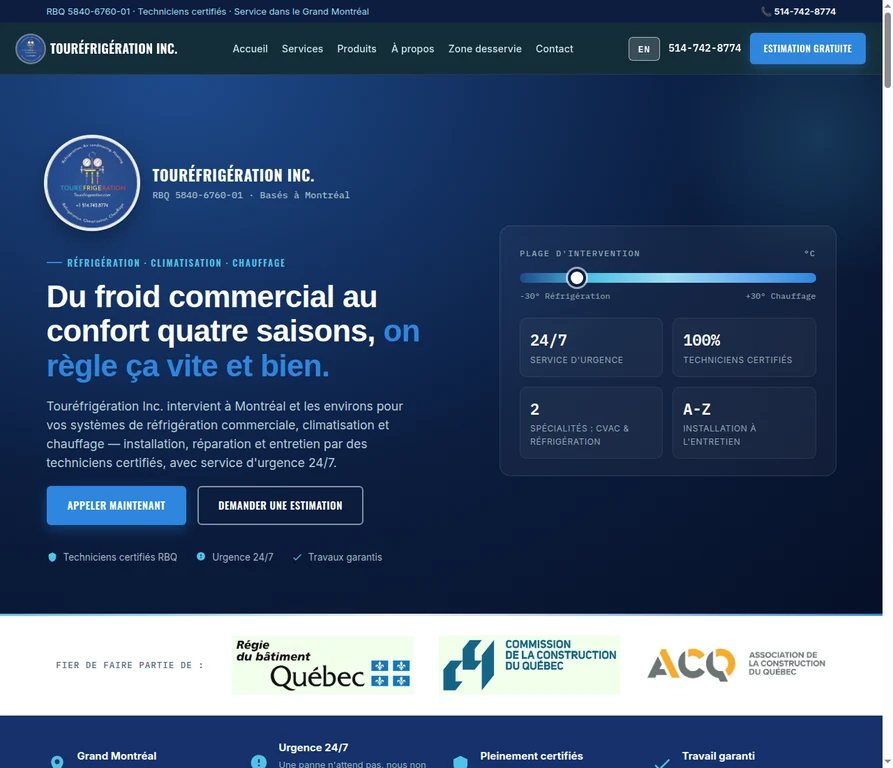The width and height of the screenshot is (893, 768).
Task: Go to the Accueil menu item
Action: click(250, 49)
